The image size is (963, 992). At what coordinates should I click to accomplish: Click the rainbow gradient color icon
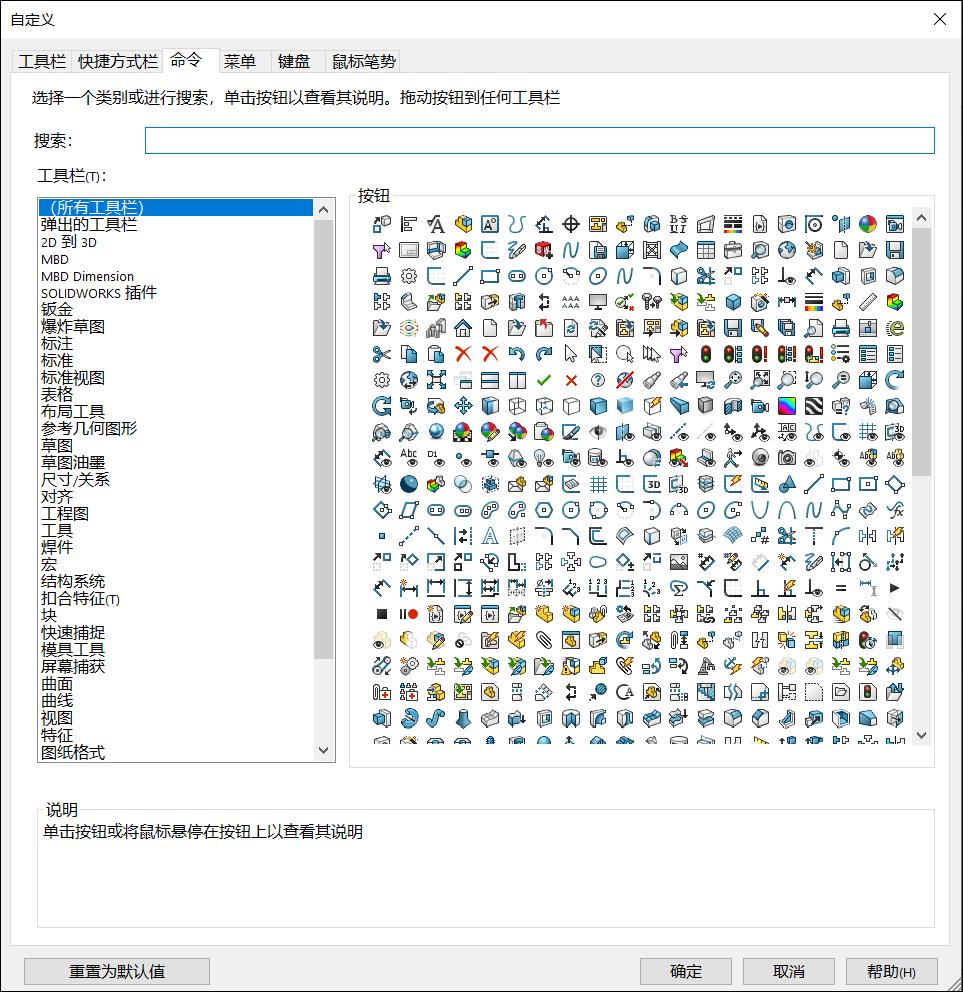pos(787,406)
